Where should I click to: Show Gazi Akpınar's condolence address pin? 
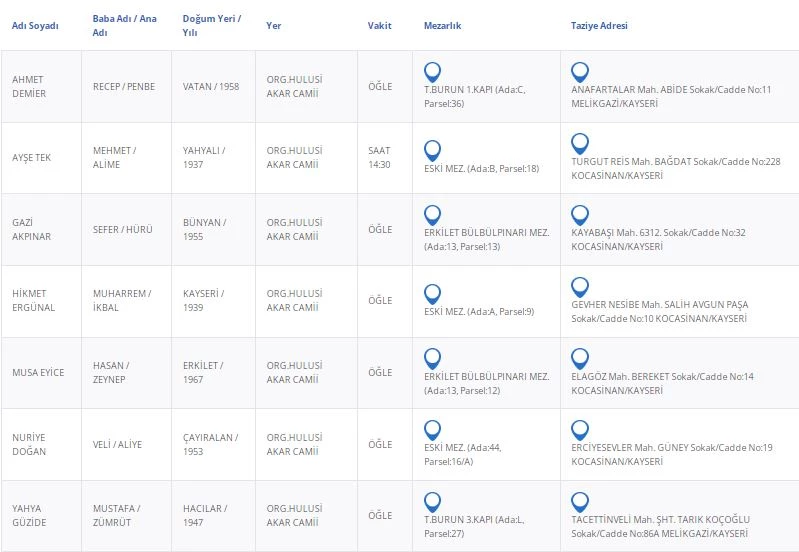pyautogui.click(x=579, y=215)
